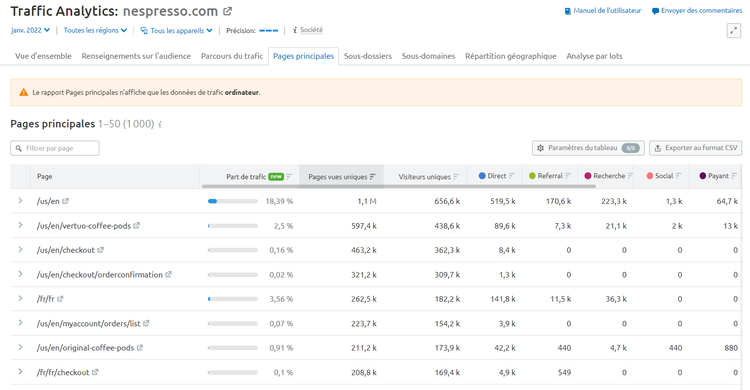Screen dimensions: 750x390
Task: Open external link icon for /us/en/checkout
Action: 100,250
